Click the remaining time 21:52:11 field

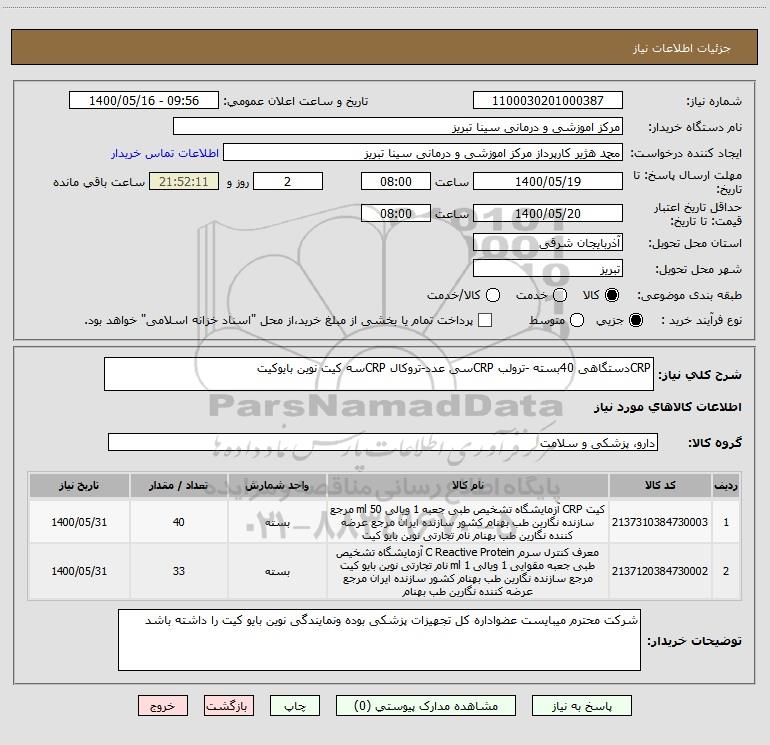(x=184, y=181)
